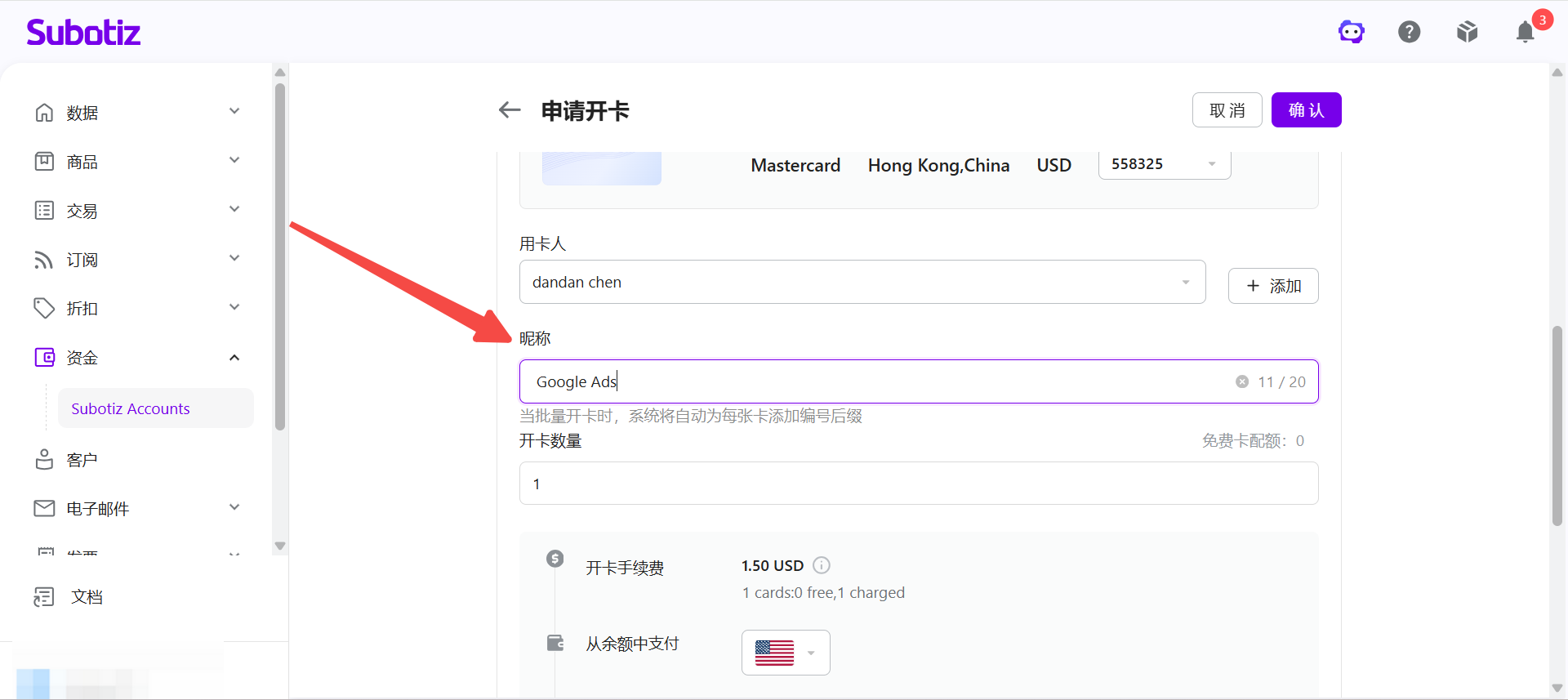Click the home icon beside 数据
The image size is (1568, 700).
pos(44,113)
